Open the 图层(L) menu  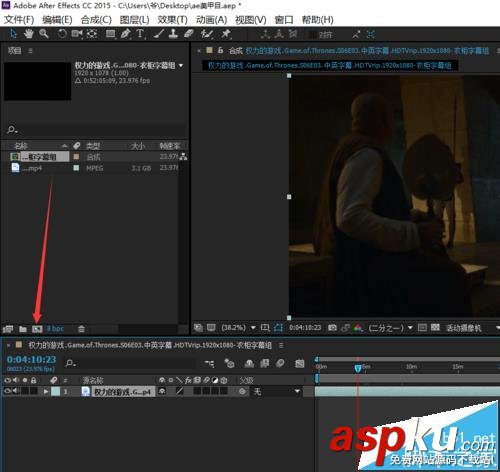click(x=134, y=20)
